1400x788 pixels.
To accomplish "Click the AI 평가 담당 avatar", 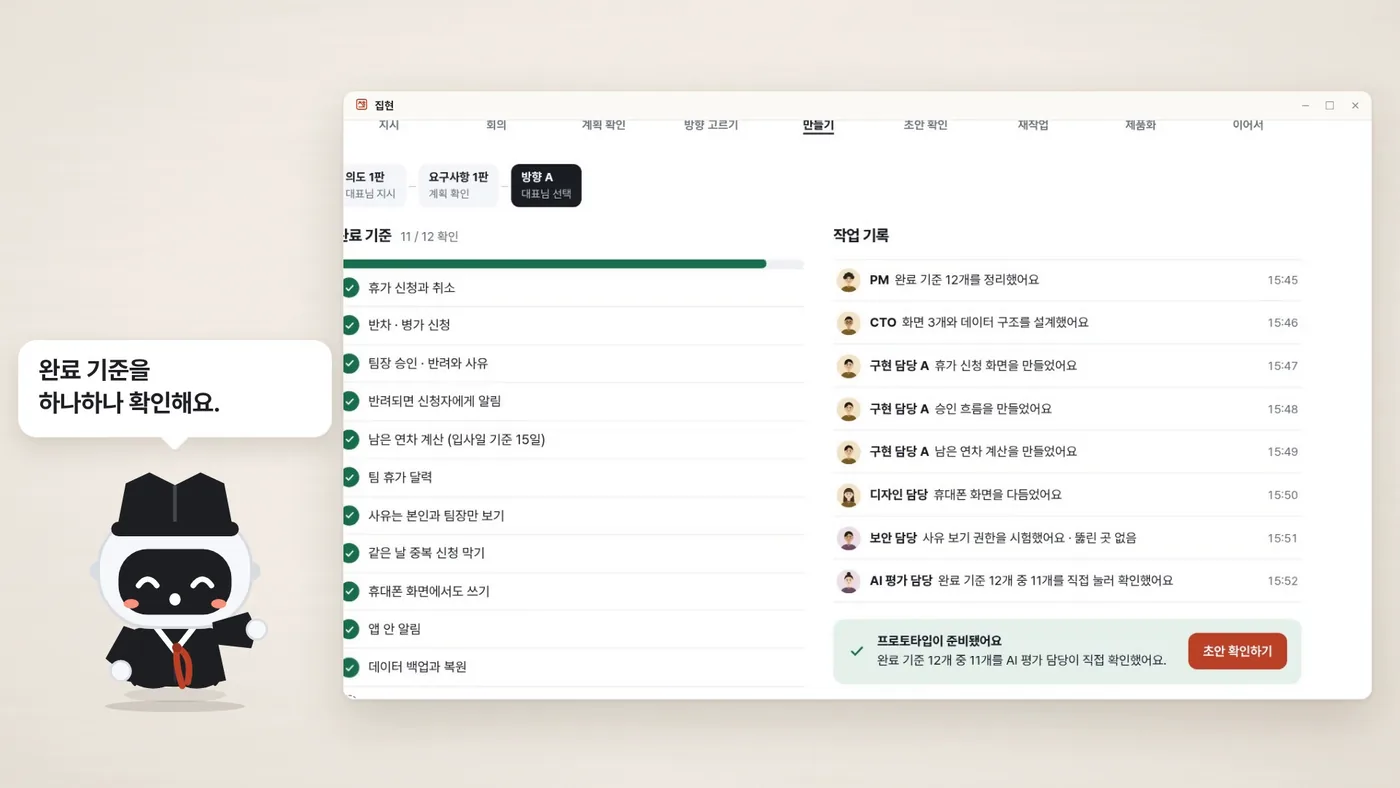I will [849, 581].
